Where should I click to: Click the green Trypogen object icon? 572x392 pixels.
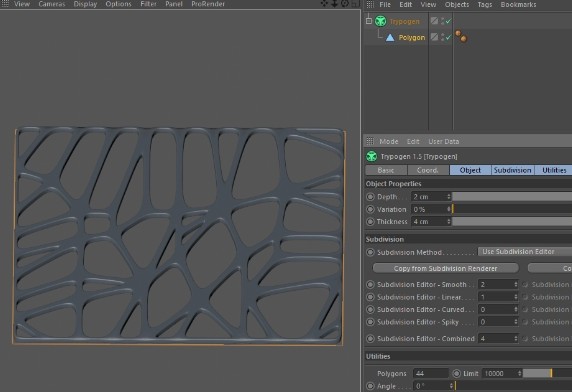pyautogui.click(x=380, y=21)
